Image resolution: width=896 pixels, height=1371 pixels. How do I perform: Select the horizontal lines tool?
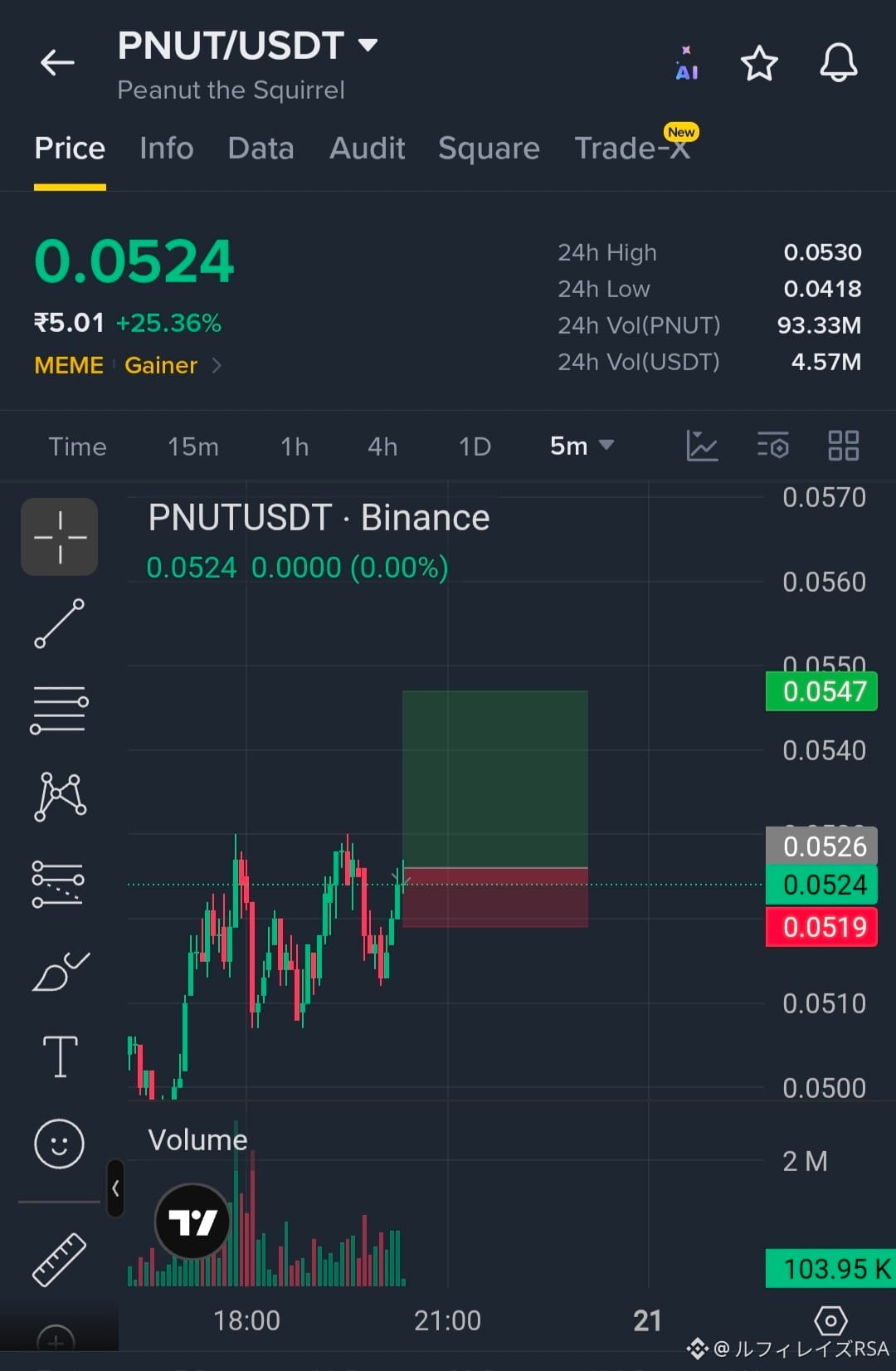click(59, 710)
